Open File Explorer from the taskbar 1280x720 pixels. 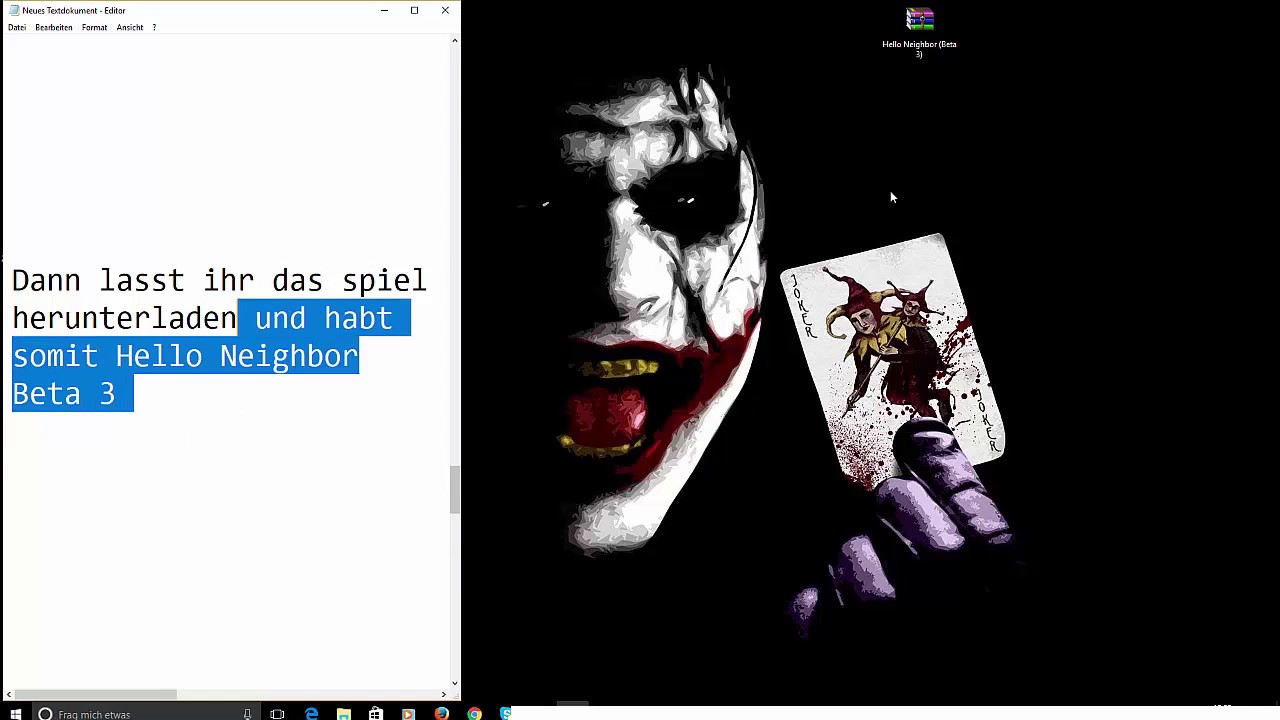pyautogui.click(x=343, y=714)
